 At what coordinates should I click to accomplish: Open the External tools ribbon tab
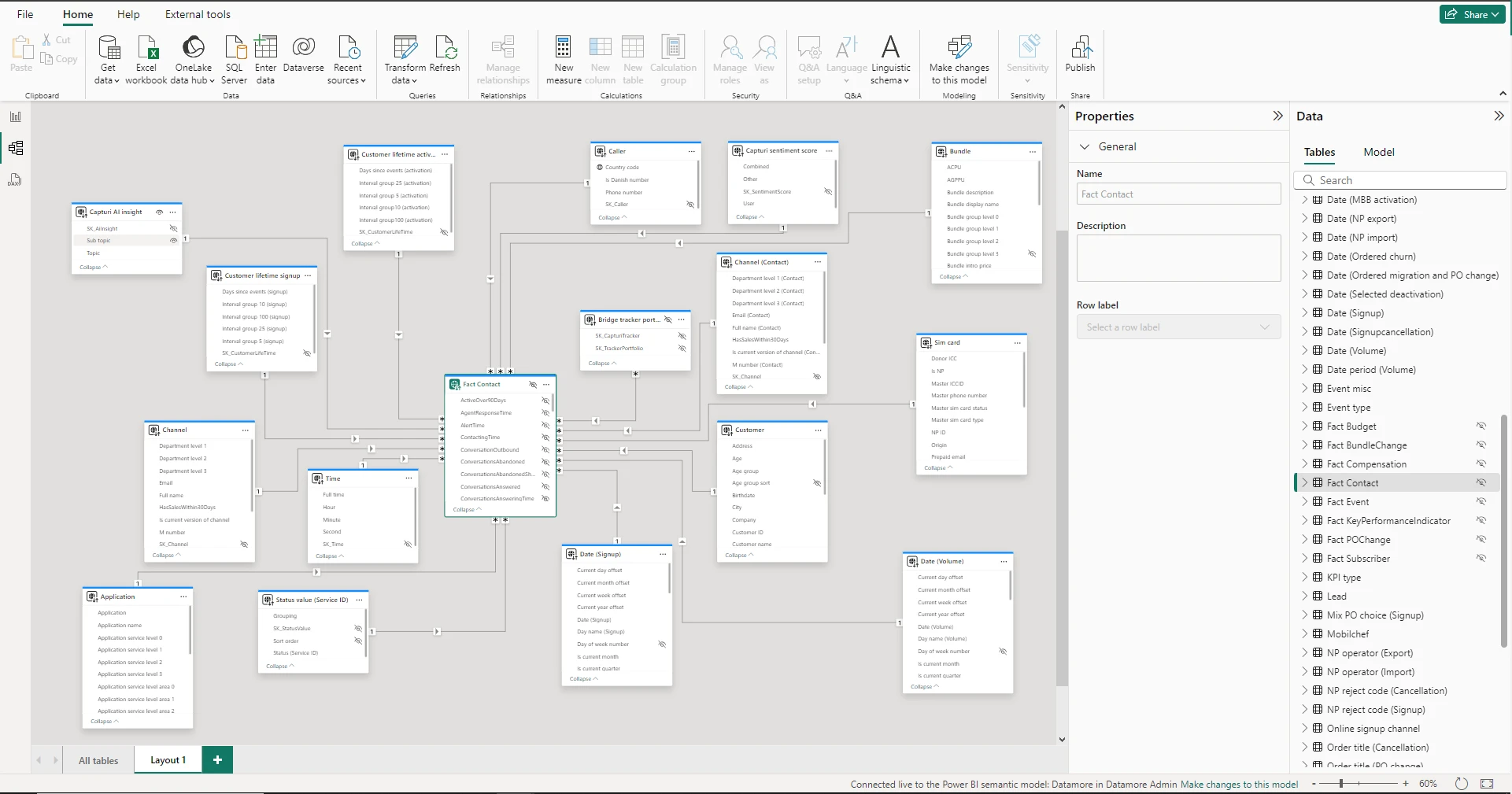click(x=198, y=14)
